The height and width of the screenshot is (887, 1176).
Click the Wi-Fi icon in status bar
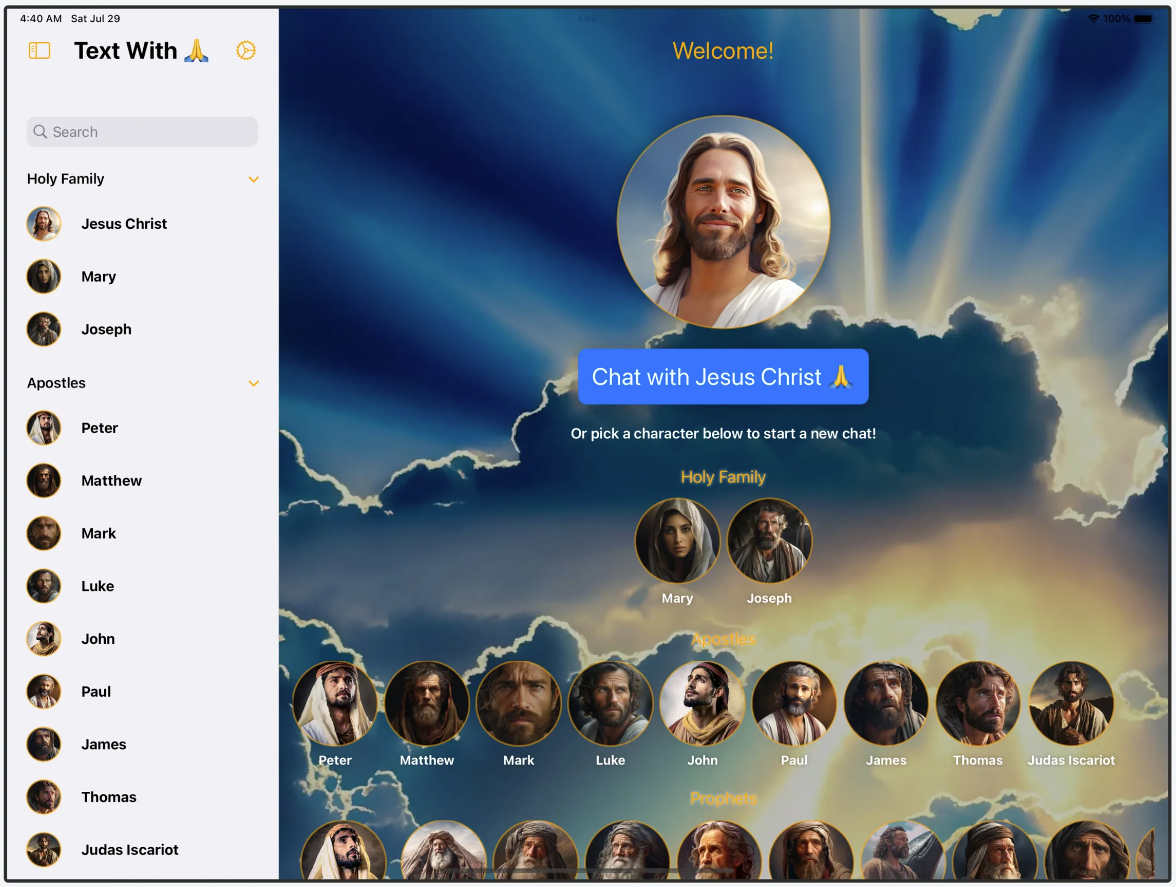click(x=1094, y=19)
